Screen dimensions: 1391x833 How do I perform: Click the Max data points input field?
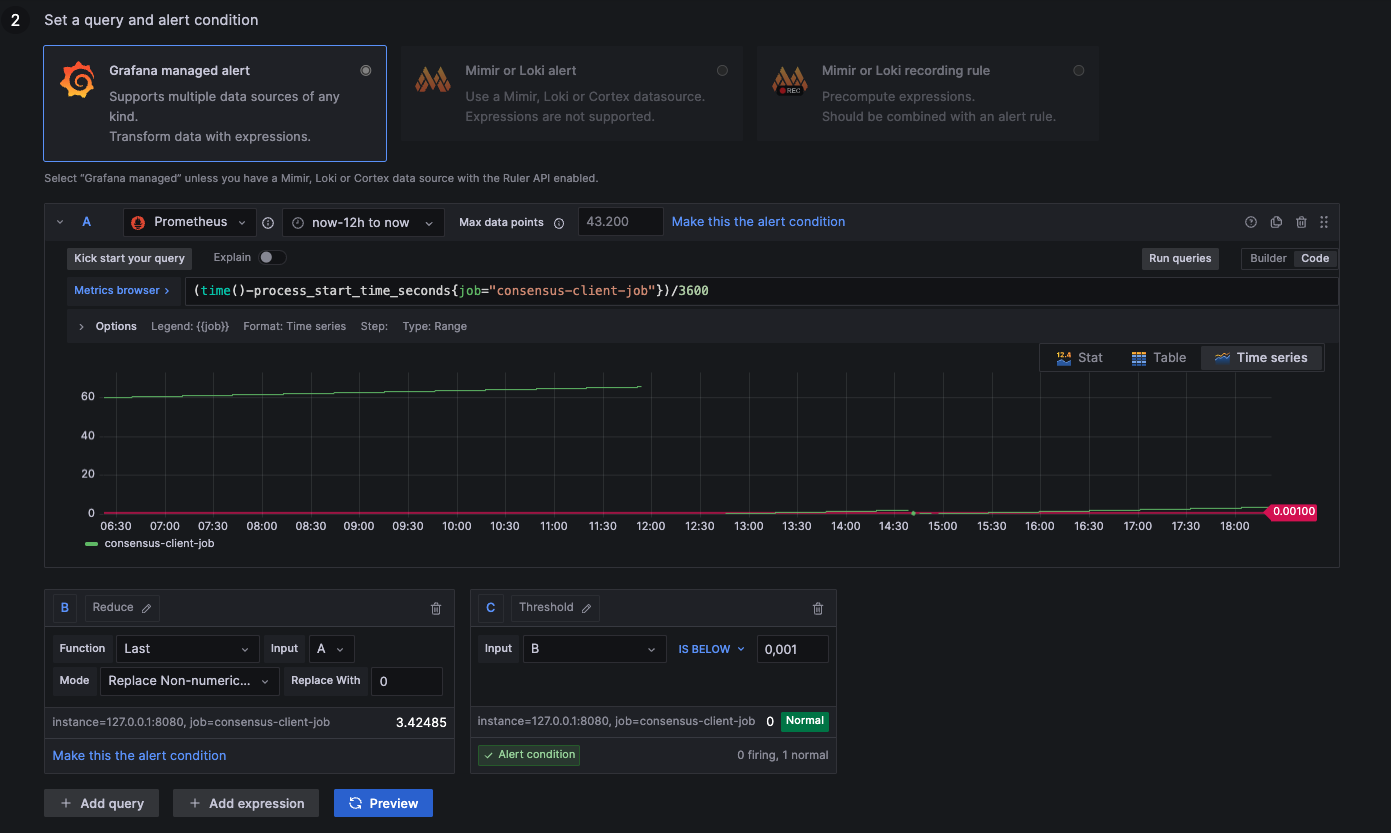pyautogui.click(x=620, y=222)
